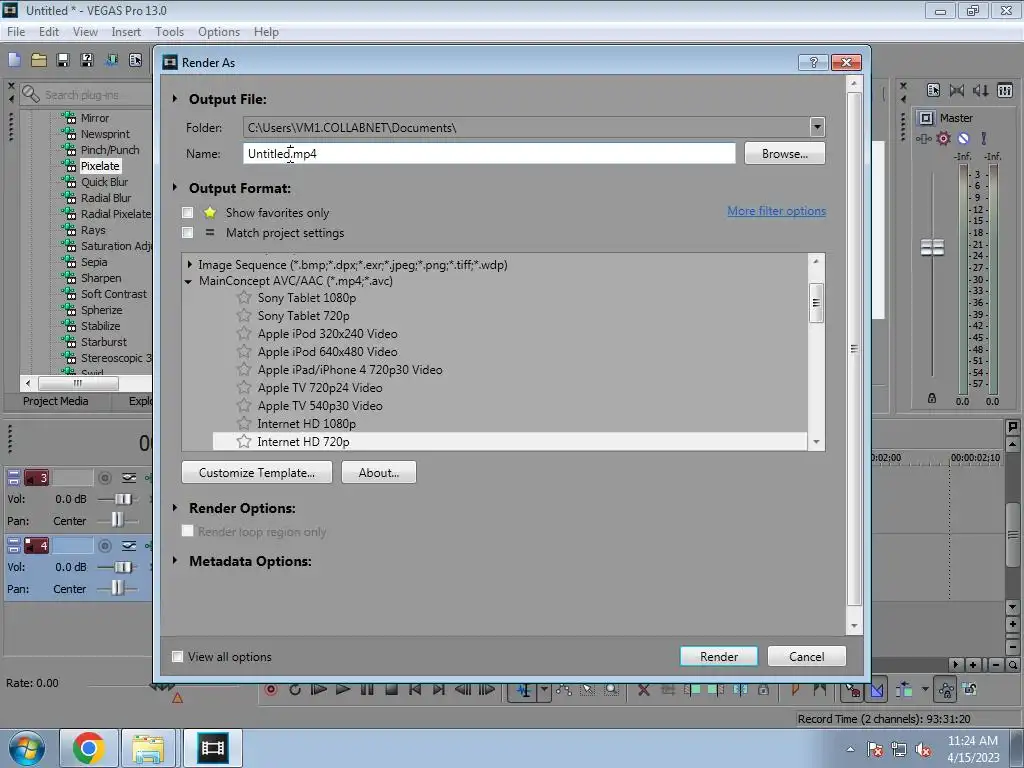Click Master bus solo exclamation icon
1024x768 pixels.
(984, 138)
